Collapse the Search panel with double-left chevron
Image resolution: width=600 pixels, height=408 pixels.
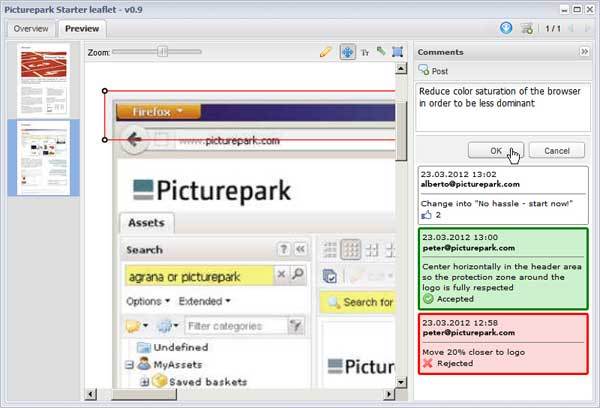click(x=300, y=250)
